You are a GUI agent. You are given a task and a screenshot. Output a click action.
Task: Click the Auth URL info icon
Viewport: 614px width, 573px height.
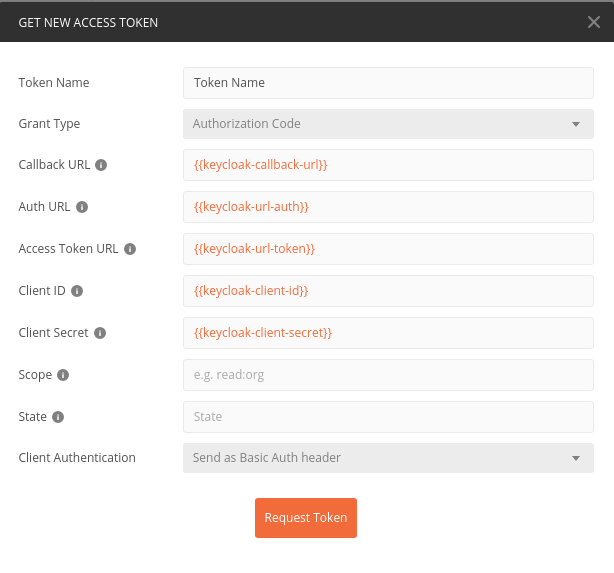click(82, 207)
